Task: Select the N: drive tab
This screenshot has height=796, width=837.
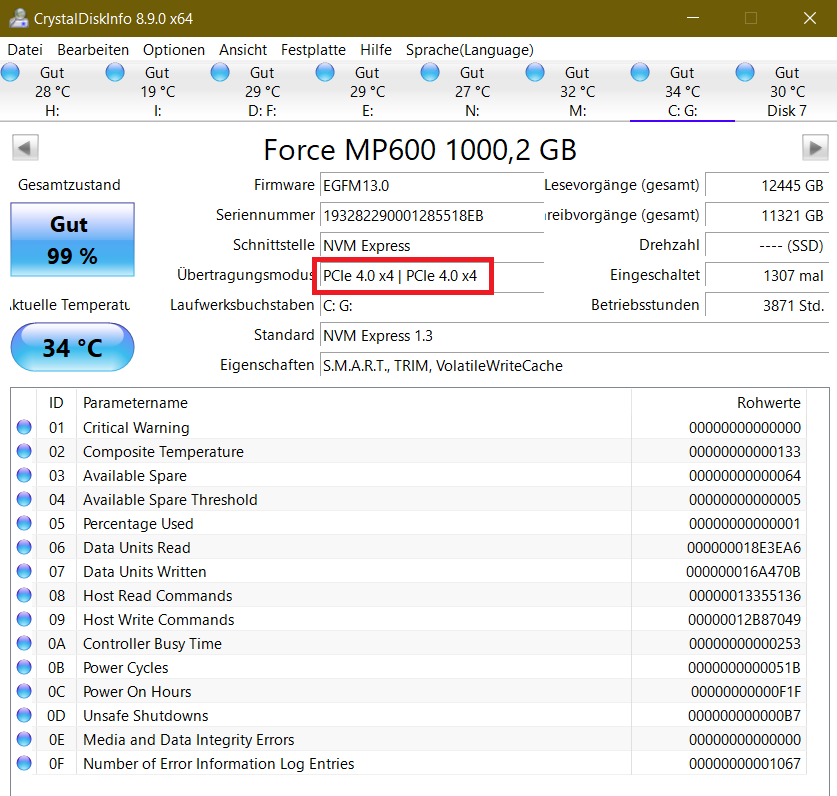Action: click(x=472, y=91)
